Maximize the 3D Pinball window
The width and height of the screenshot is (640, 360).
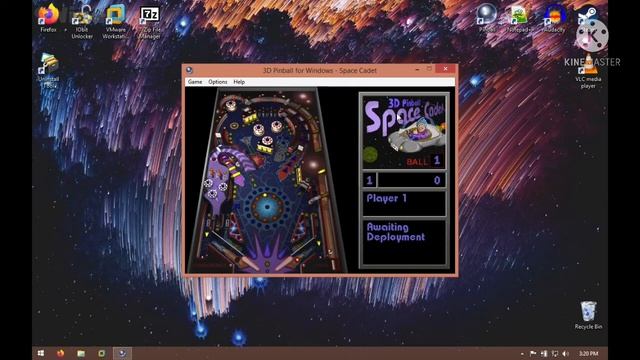point(429,69)
